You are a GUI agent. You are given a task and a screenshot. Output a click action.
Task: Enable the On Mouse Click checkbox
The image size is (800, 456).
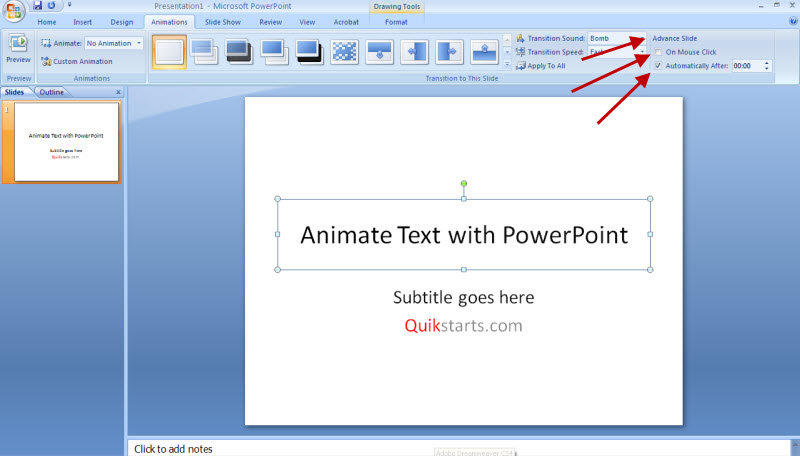pos(658,52)
